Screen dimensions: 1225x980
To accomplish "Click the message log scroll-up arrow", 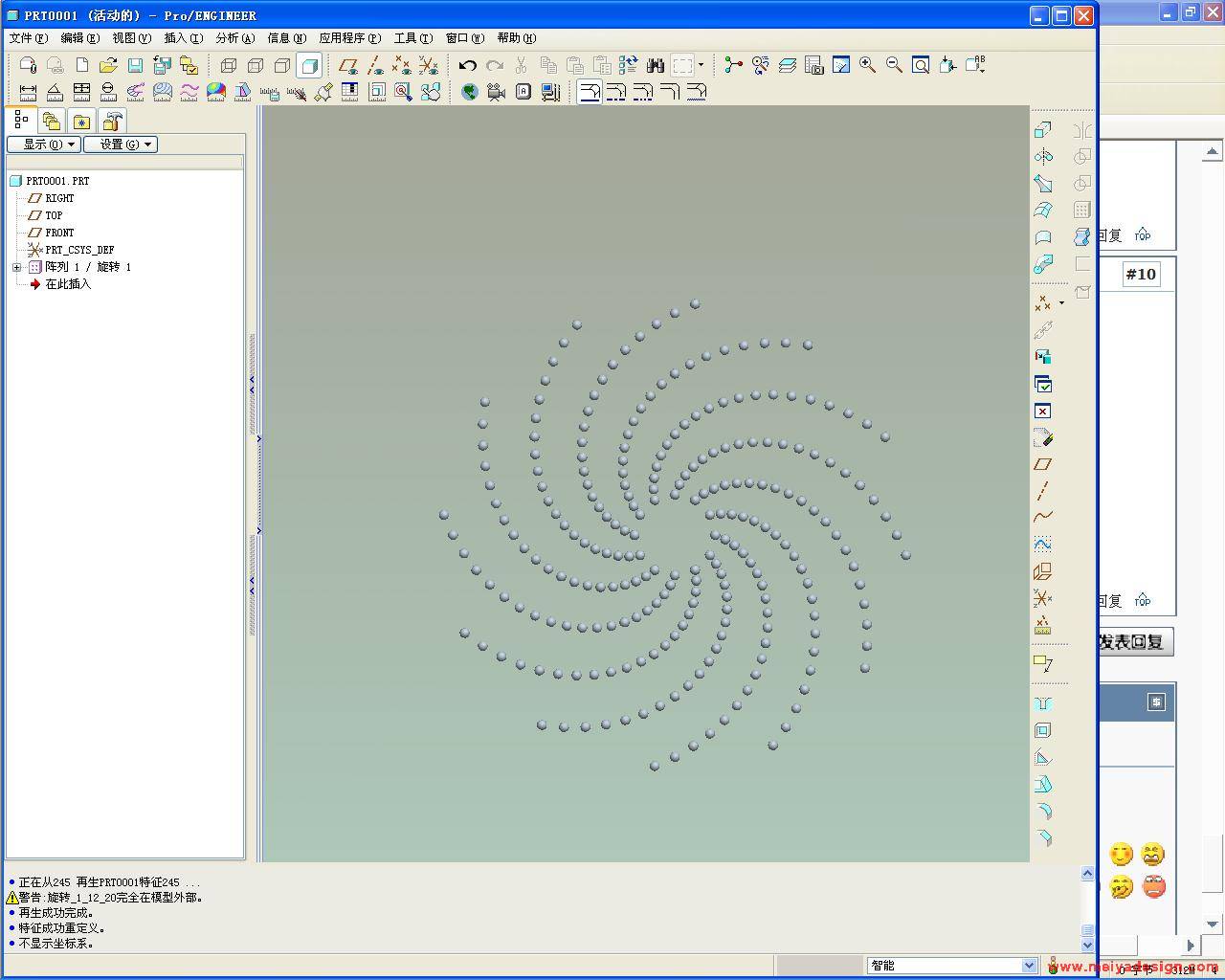I will (x=1087, y=874).
